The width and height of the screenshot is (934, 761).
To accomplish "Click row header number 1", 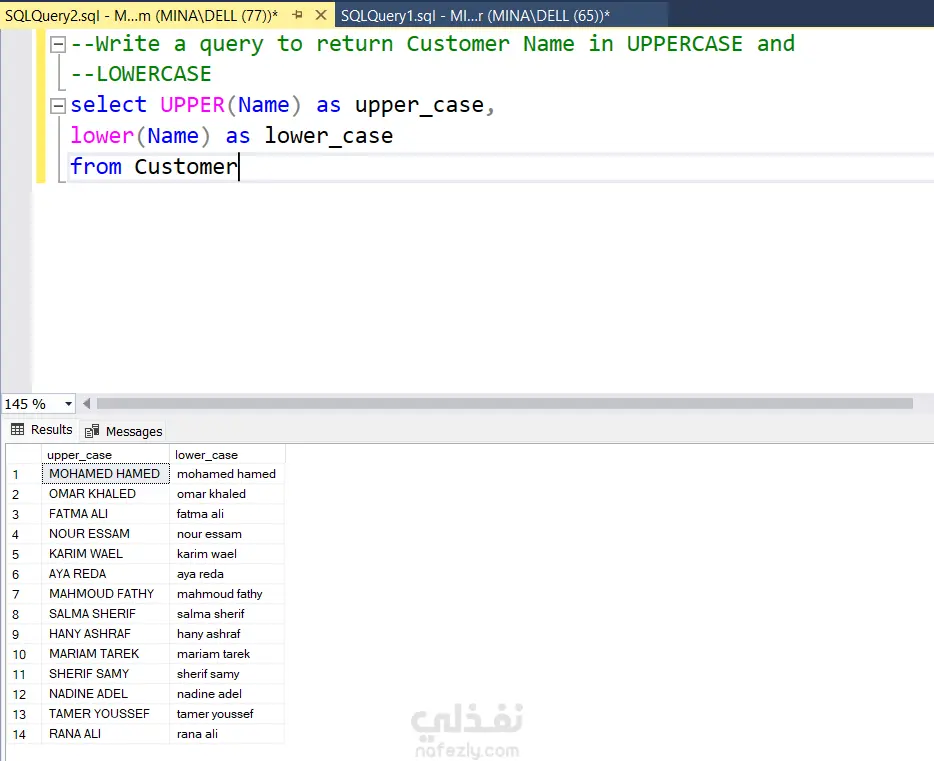I will tap(24, 475).
